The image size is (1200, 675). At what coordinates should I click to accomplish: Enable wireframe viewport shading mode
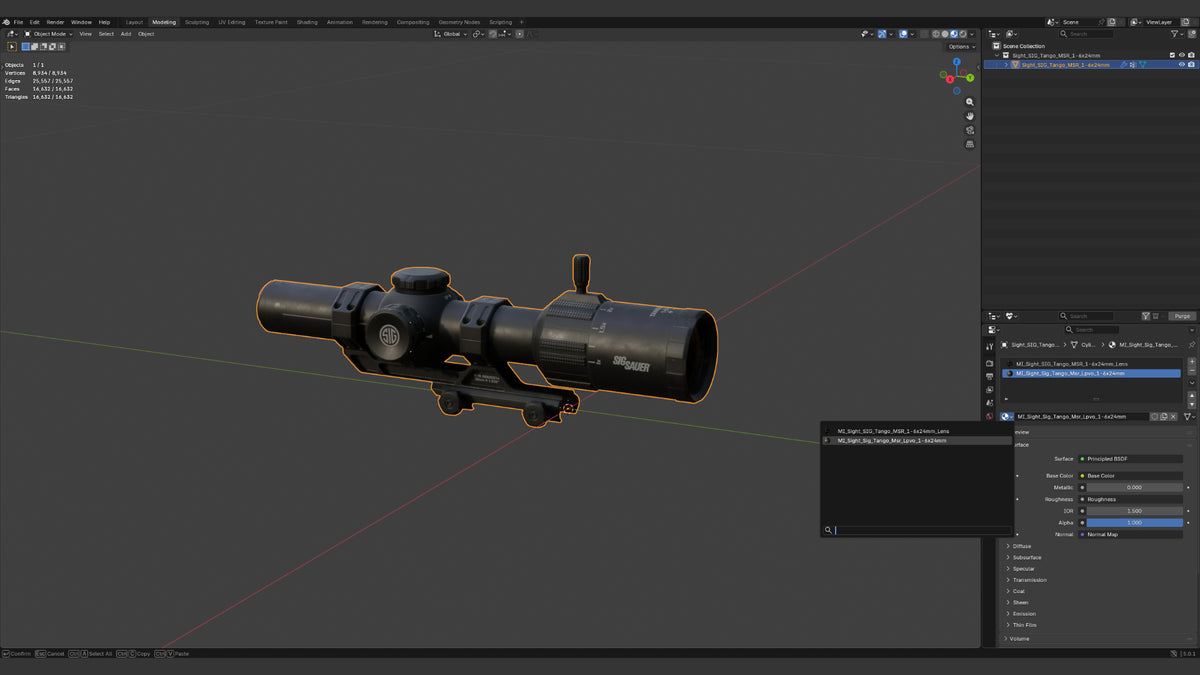pos(936,34)
